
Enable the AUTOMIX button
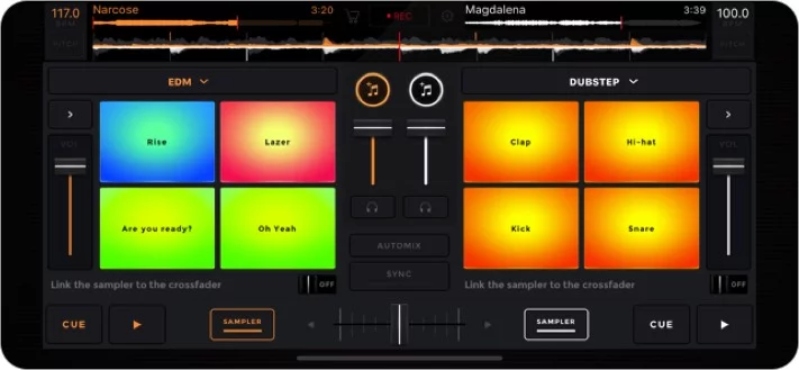(399, 246)
